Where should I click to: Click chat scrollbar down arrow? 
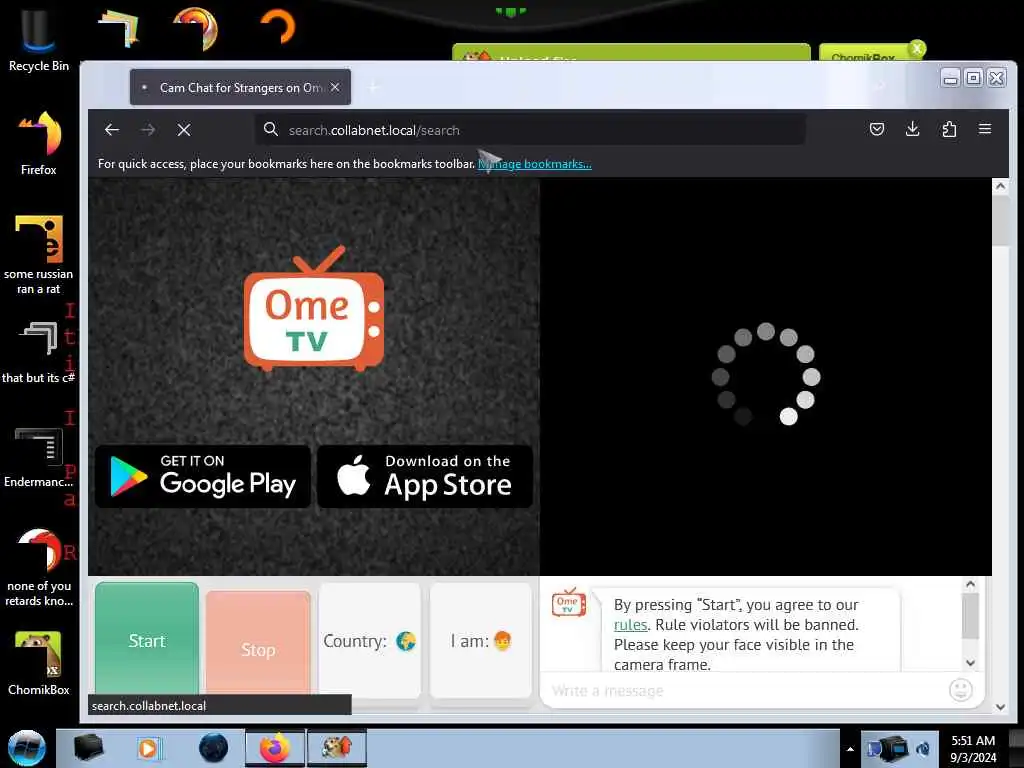click(x=970, y=663)
